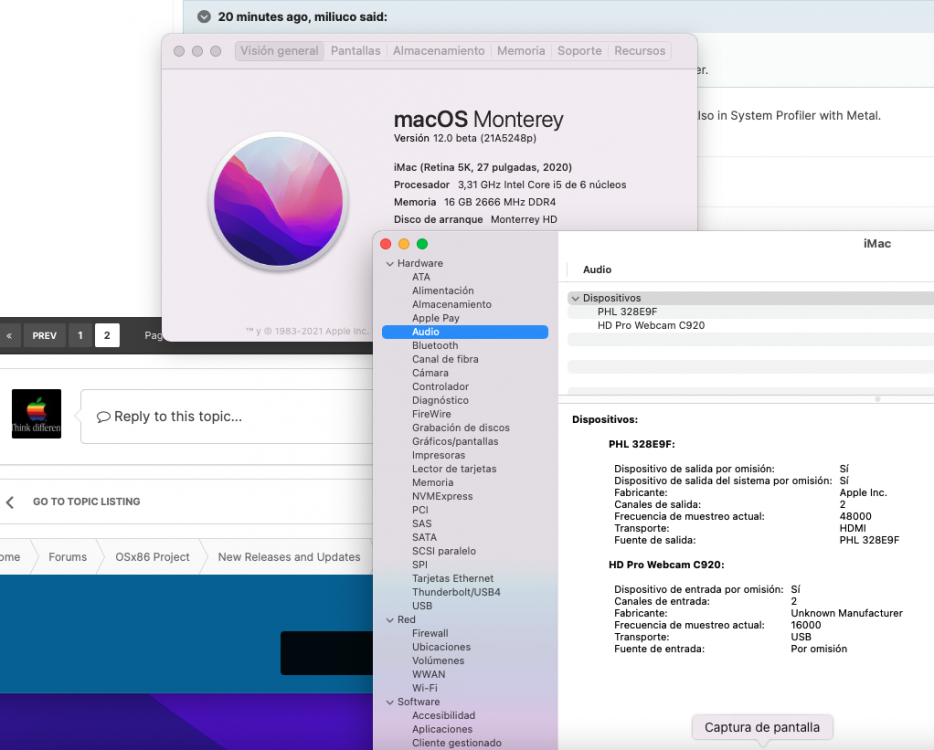Screen dimensions: 934x750
Task: Select Grabación de discos in sidebar
Action: (460, 428)
